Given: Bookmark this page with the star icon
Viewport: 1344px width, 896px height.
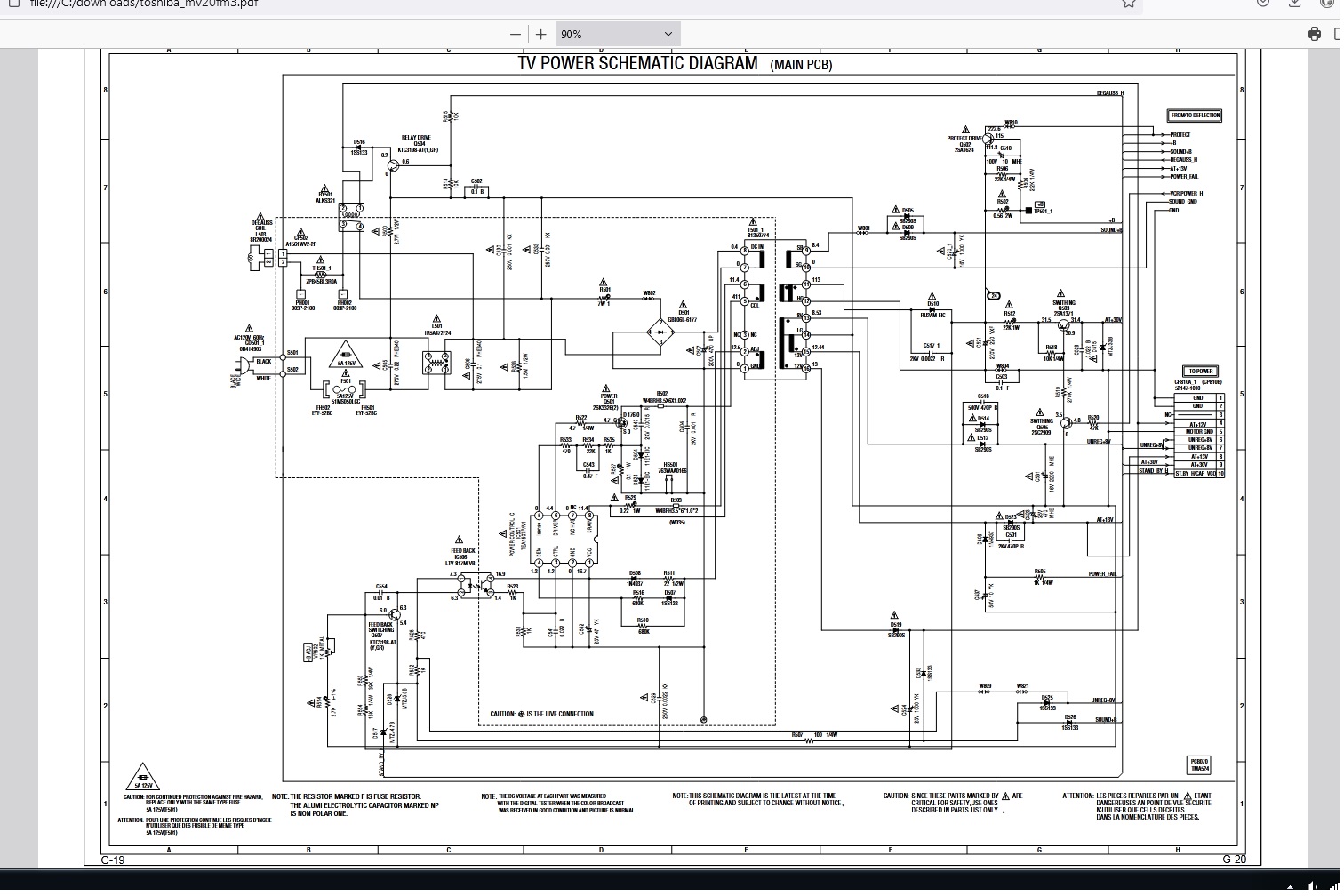Looking at the screenshot, I should click(1129, 3).
